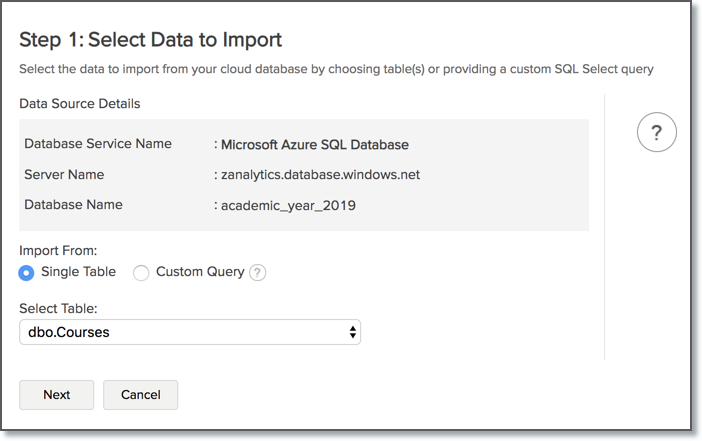Viewport: 702px width, 441px height.
Task: Select the Single Table radio button
Action: (27, 273)
